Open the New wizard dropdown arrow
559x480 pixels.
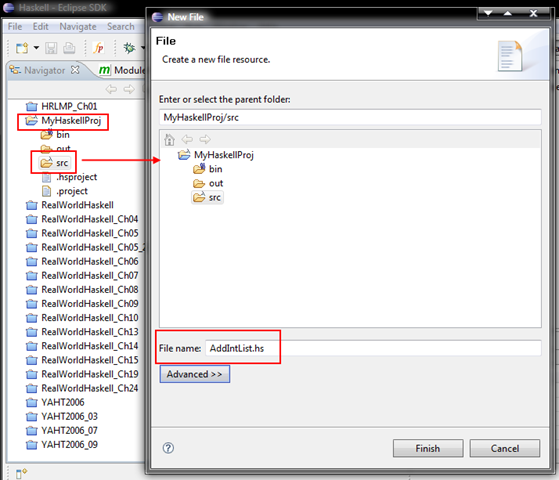(x=36, y=47)
